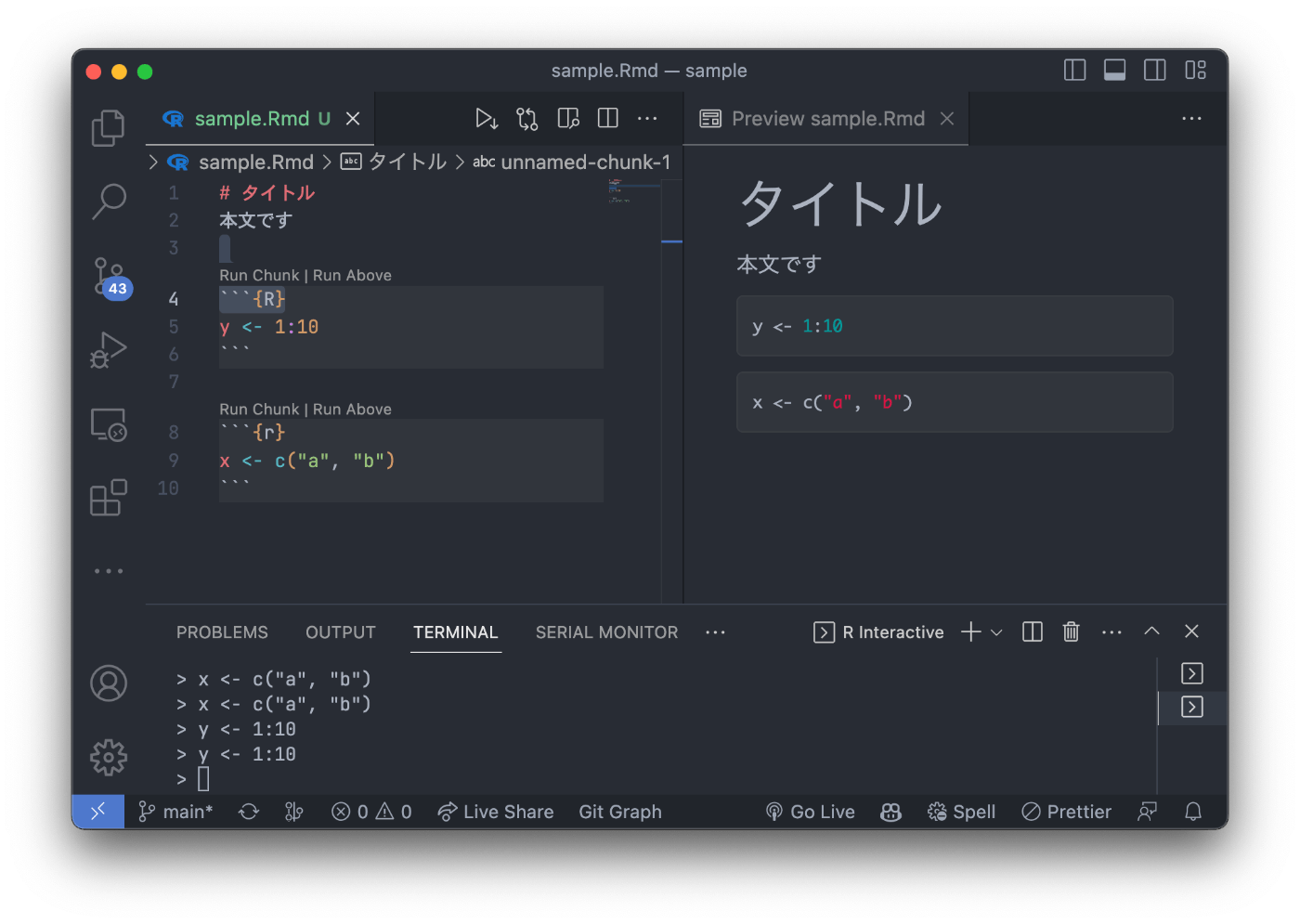Viewport: 1300px width, 924px height.
Task: Create a new terminal with plus icon
Action: (970, 632)
